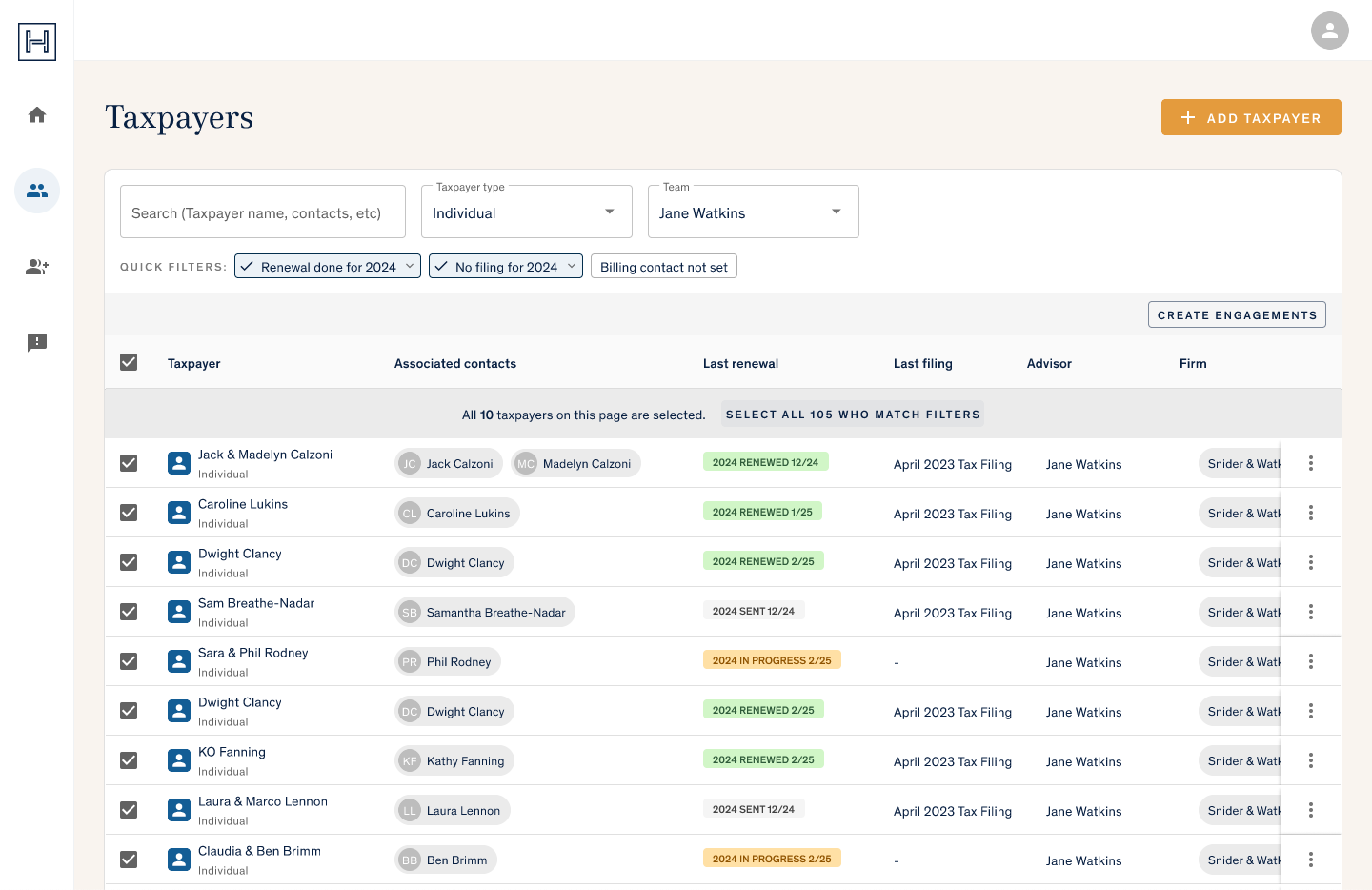Open the Home page from sidebar
This screenshot has height=890, width=1372.
coord(37,115)
